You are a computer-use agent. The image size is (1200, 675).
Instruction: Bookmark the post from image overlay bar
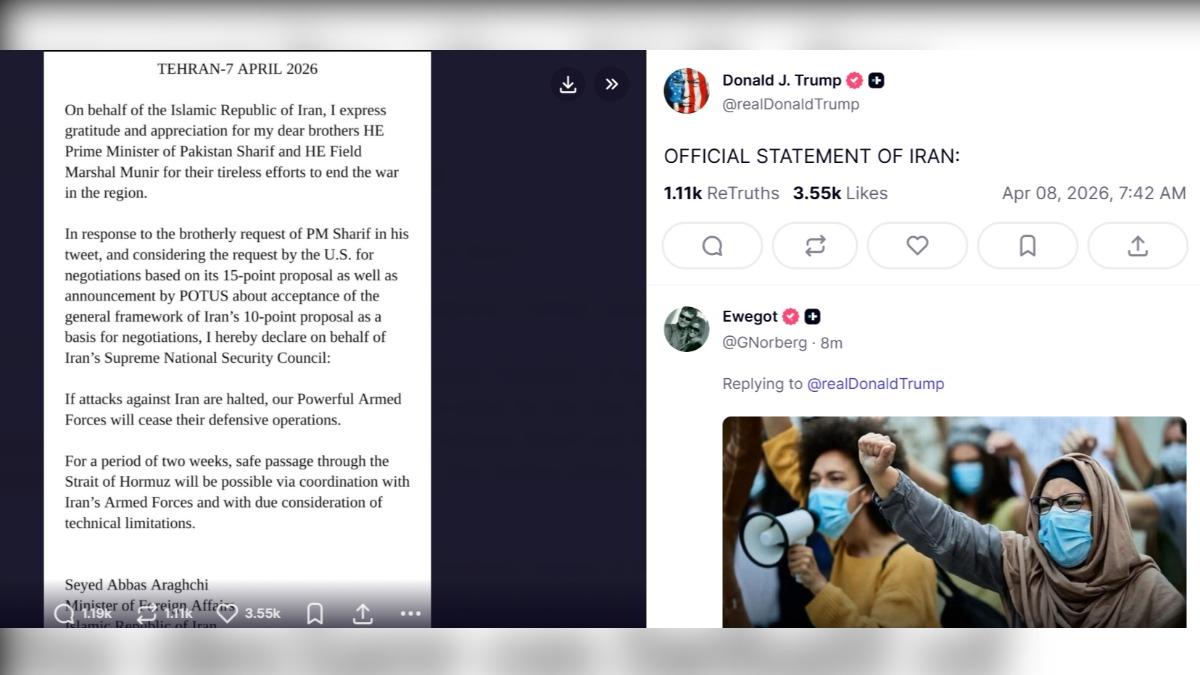click(314, 613)
